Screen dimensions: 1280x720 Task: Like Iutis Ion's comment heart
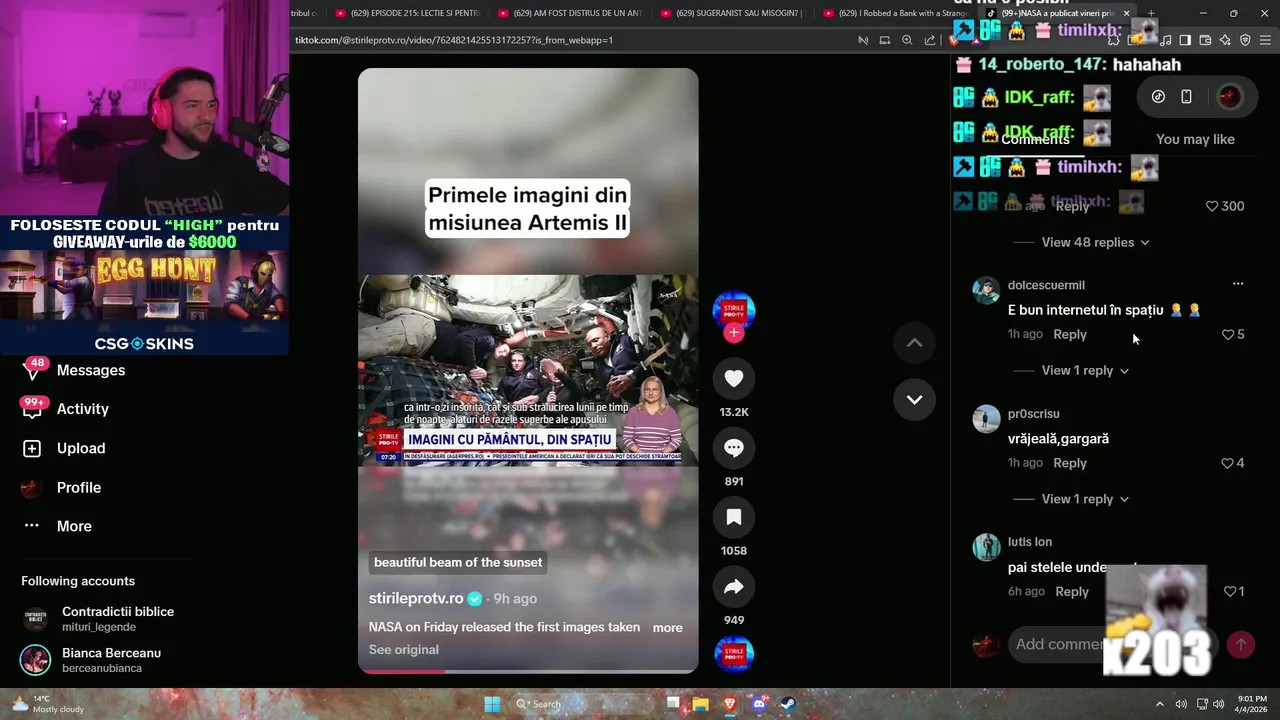tap(1230, 592)
